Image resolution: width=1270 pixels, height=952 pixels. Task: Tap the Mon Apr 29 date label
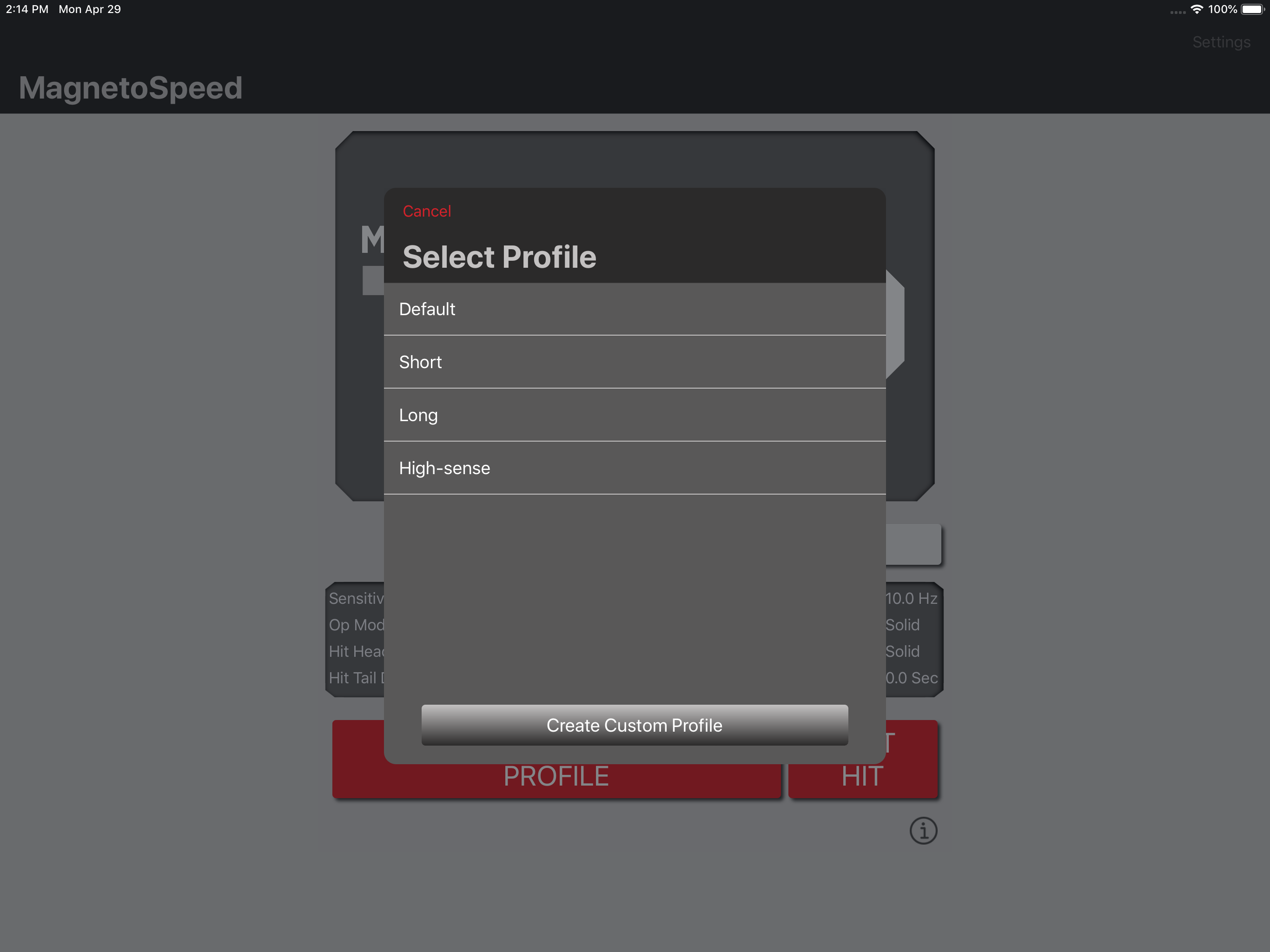pos(90,9)
